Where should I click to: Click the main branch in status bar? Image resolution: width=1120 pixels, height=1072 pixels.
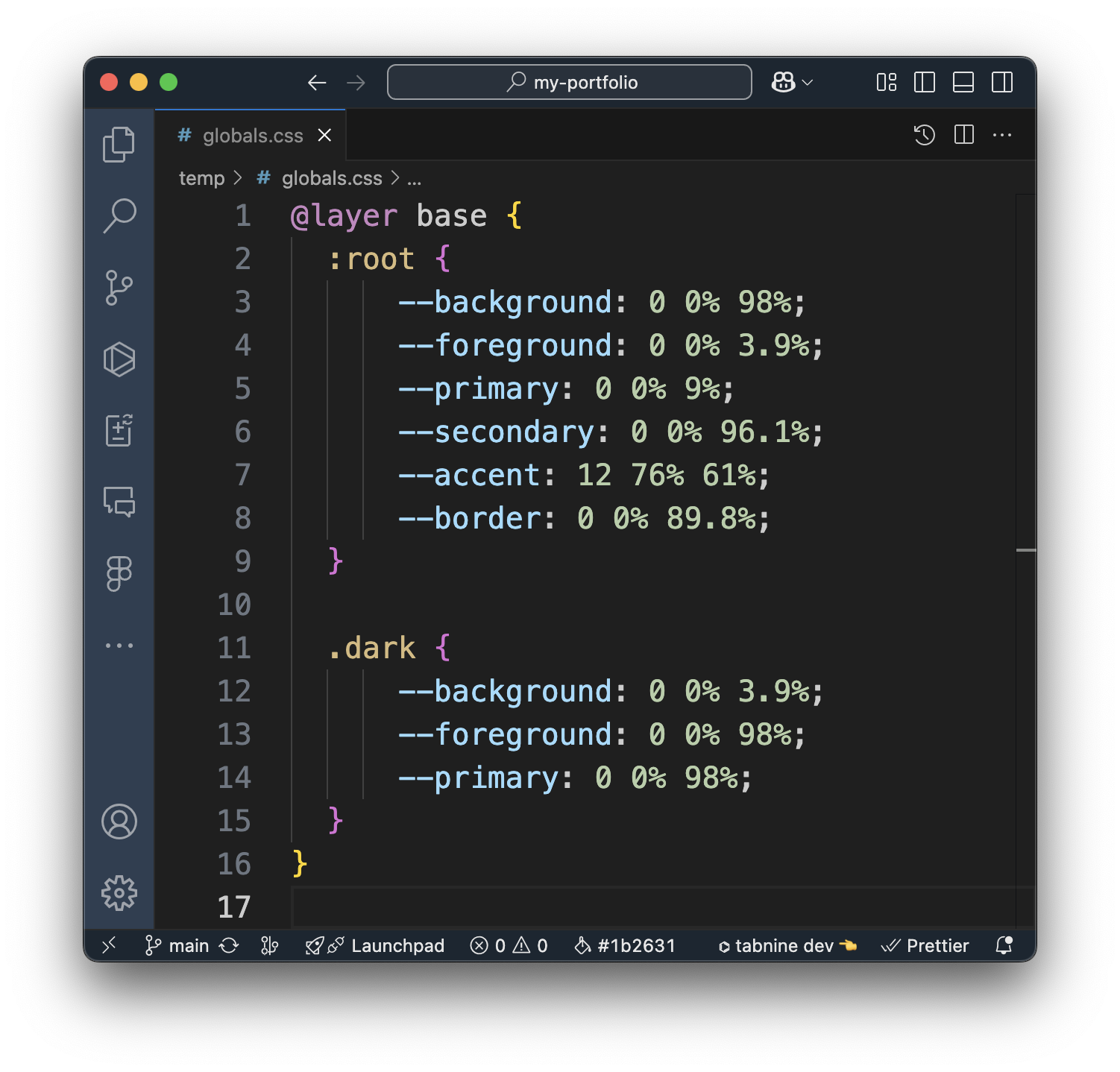[177, 945]
